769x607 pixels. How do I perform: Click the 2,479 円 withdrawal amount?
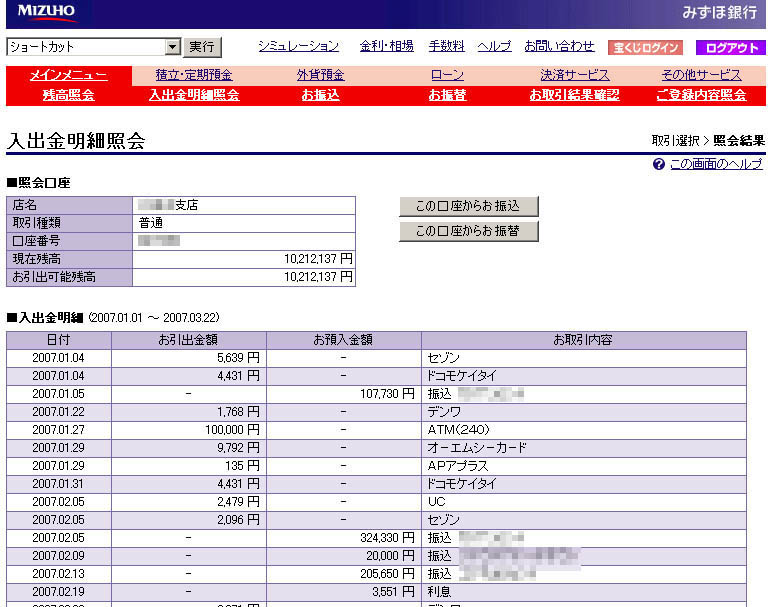point(238,502)
